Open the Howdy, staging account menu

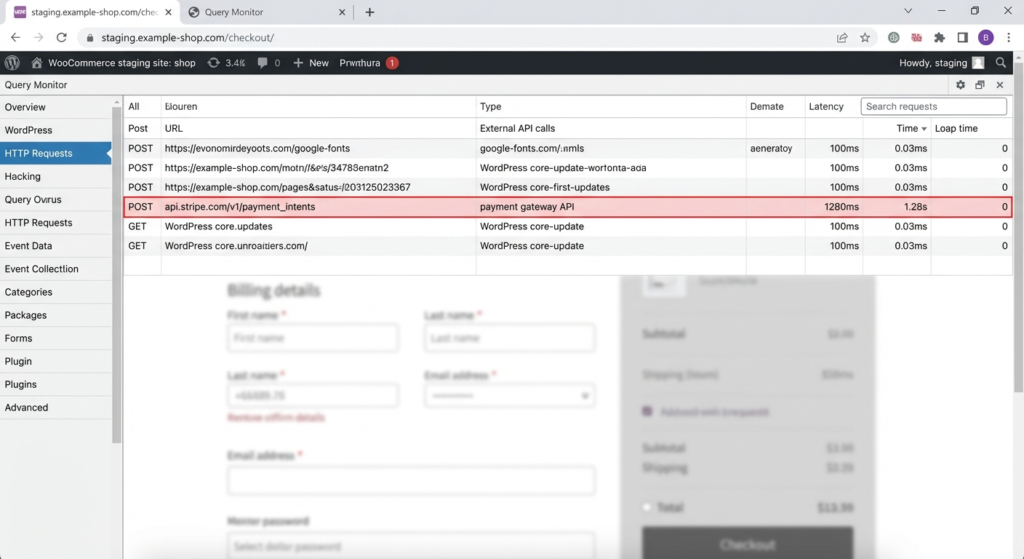pyautogui.click(x=941, y=63)
